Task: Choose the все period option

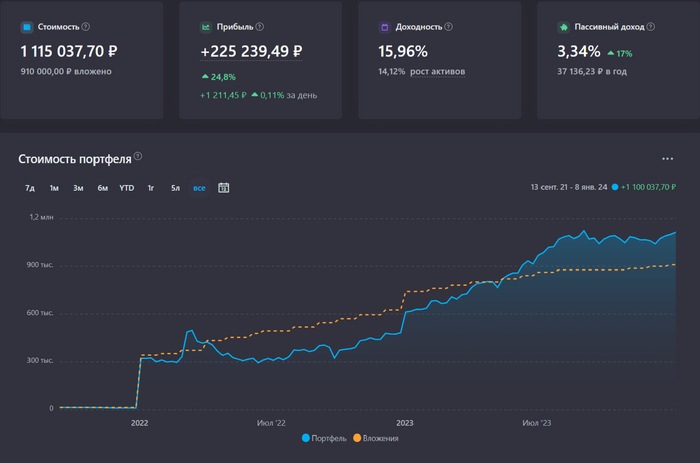Action: (200, 188)
